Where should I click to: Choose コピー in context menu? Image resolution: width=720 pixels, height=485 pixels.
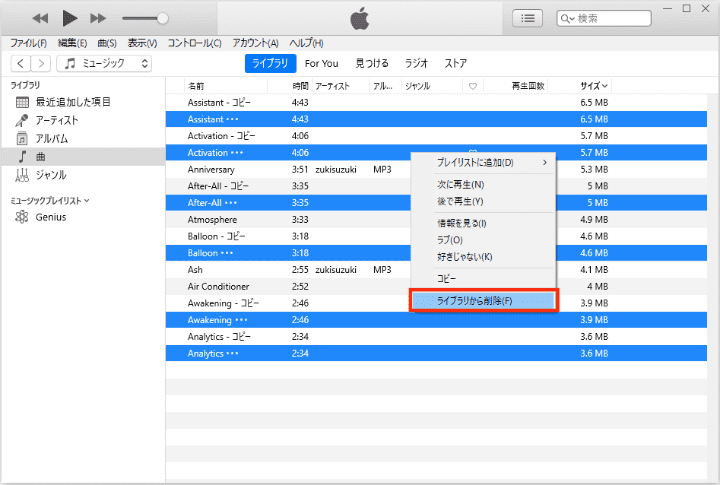click(x=484, y=279)
